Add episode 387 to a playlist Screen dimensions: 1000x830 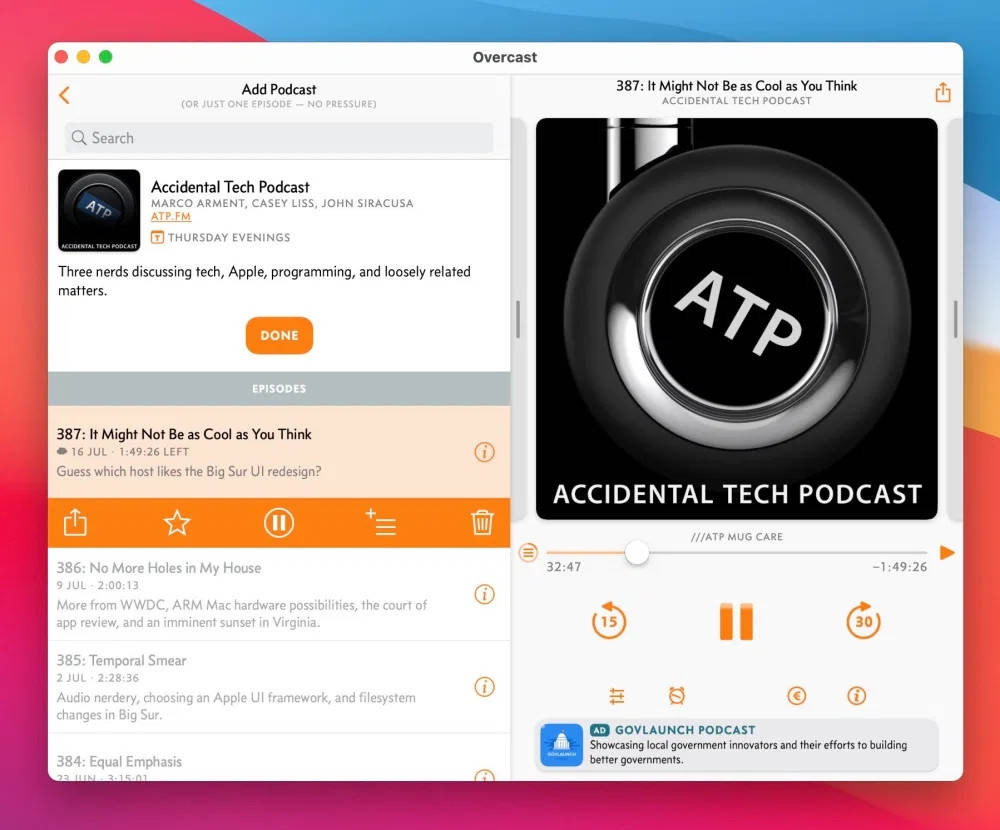381,522
